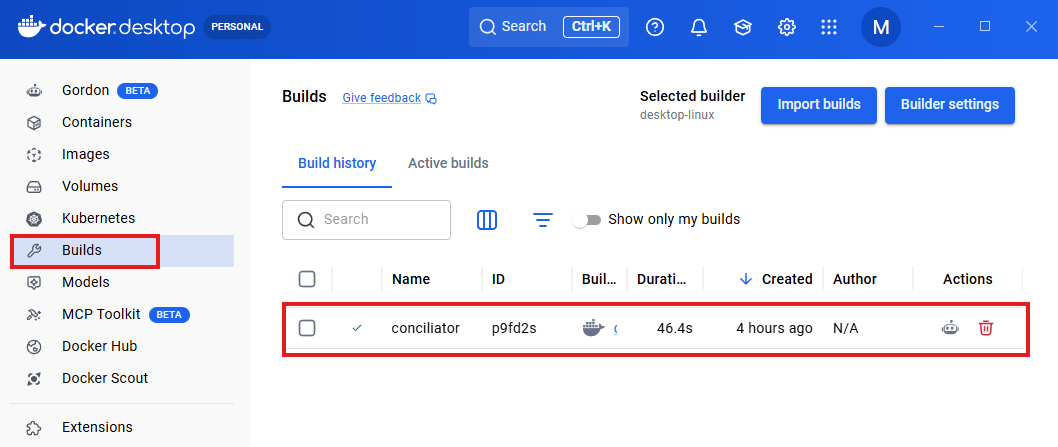Open the column chooser icon

point(487,219)
